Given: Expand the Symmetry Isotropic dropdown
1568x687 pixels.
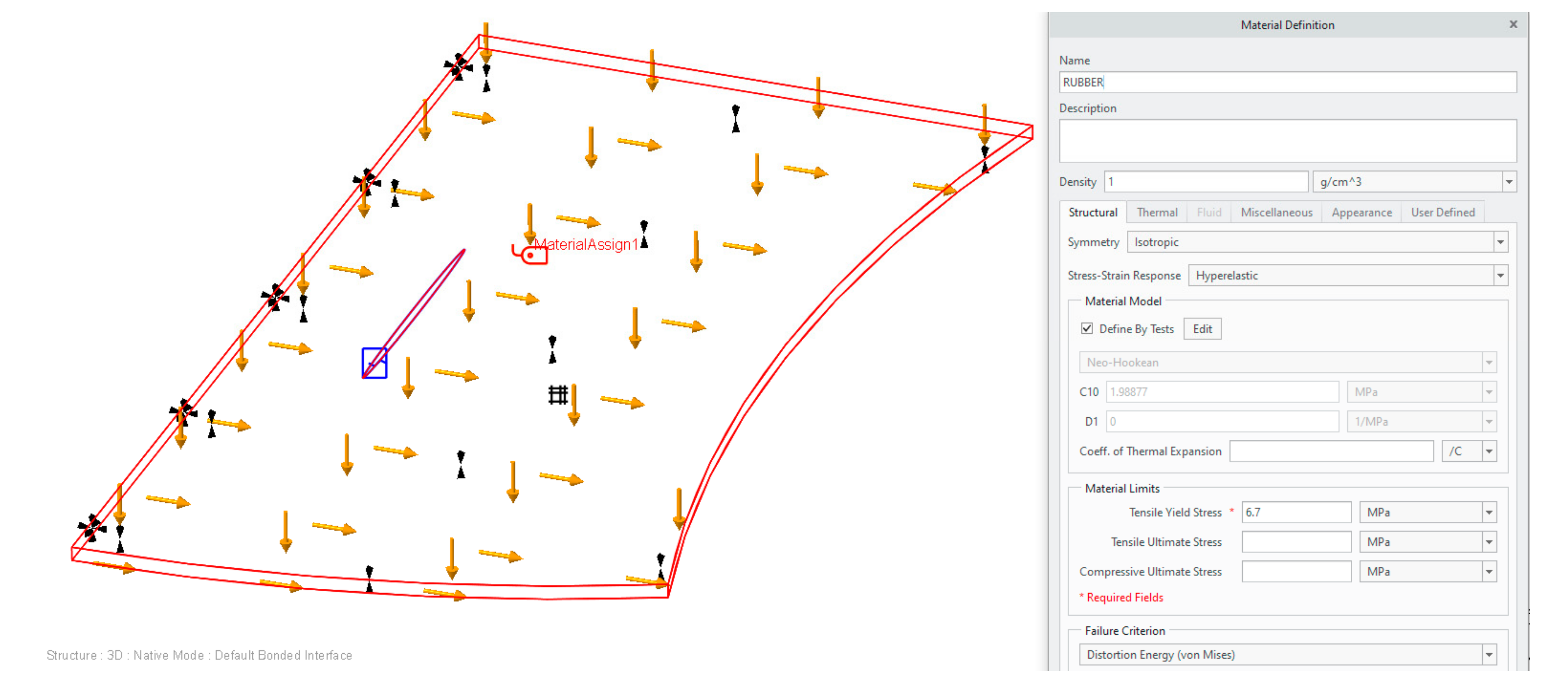Looking at the screenshot, I should pos(1501,242).
